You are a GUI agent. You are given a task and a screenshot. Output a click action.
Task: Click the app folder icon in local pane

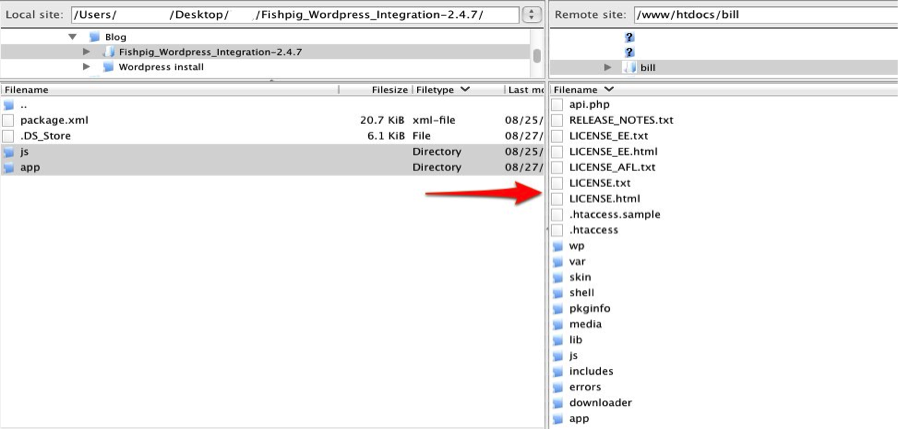pos(9,168)
